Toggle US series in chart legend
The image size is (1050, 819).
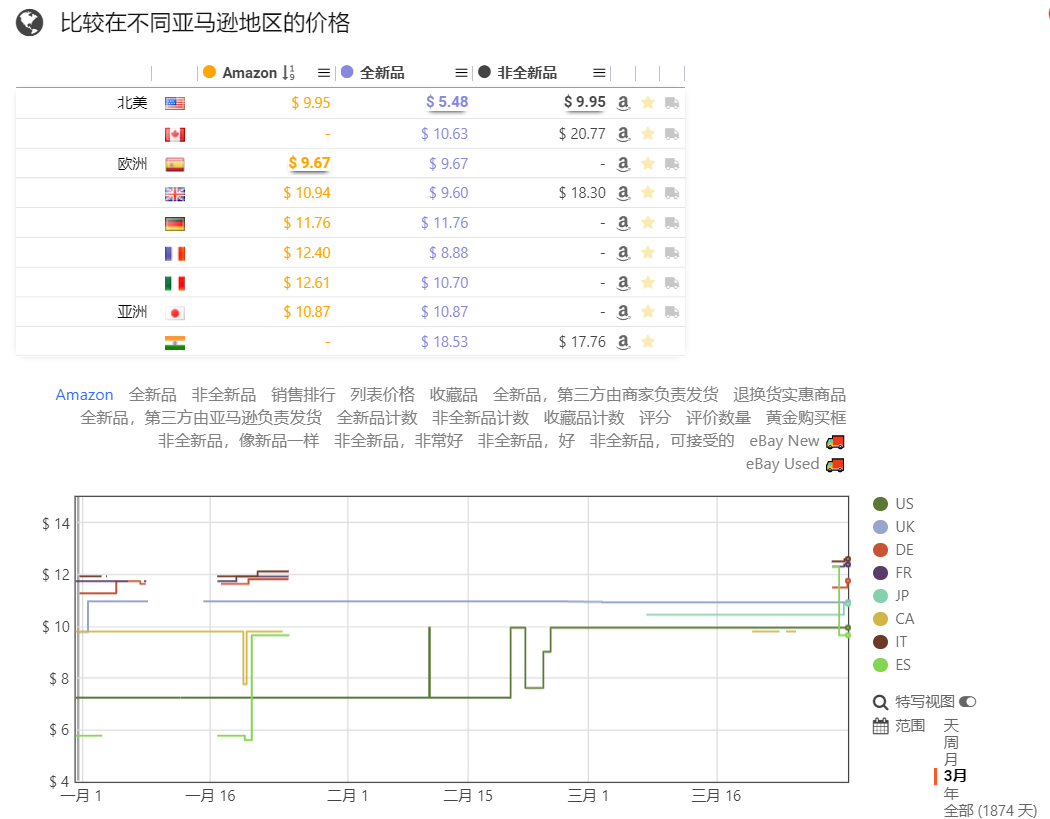pos(893,504)
